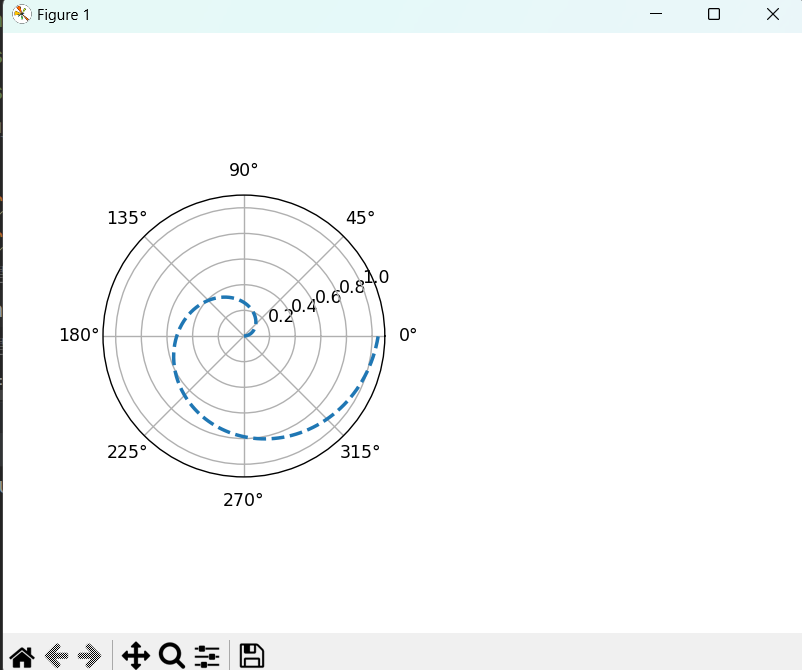Click the Figure 1 title text
Viewport: 802px width, 670px height.
[63, 14]
